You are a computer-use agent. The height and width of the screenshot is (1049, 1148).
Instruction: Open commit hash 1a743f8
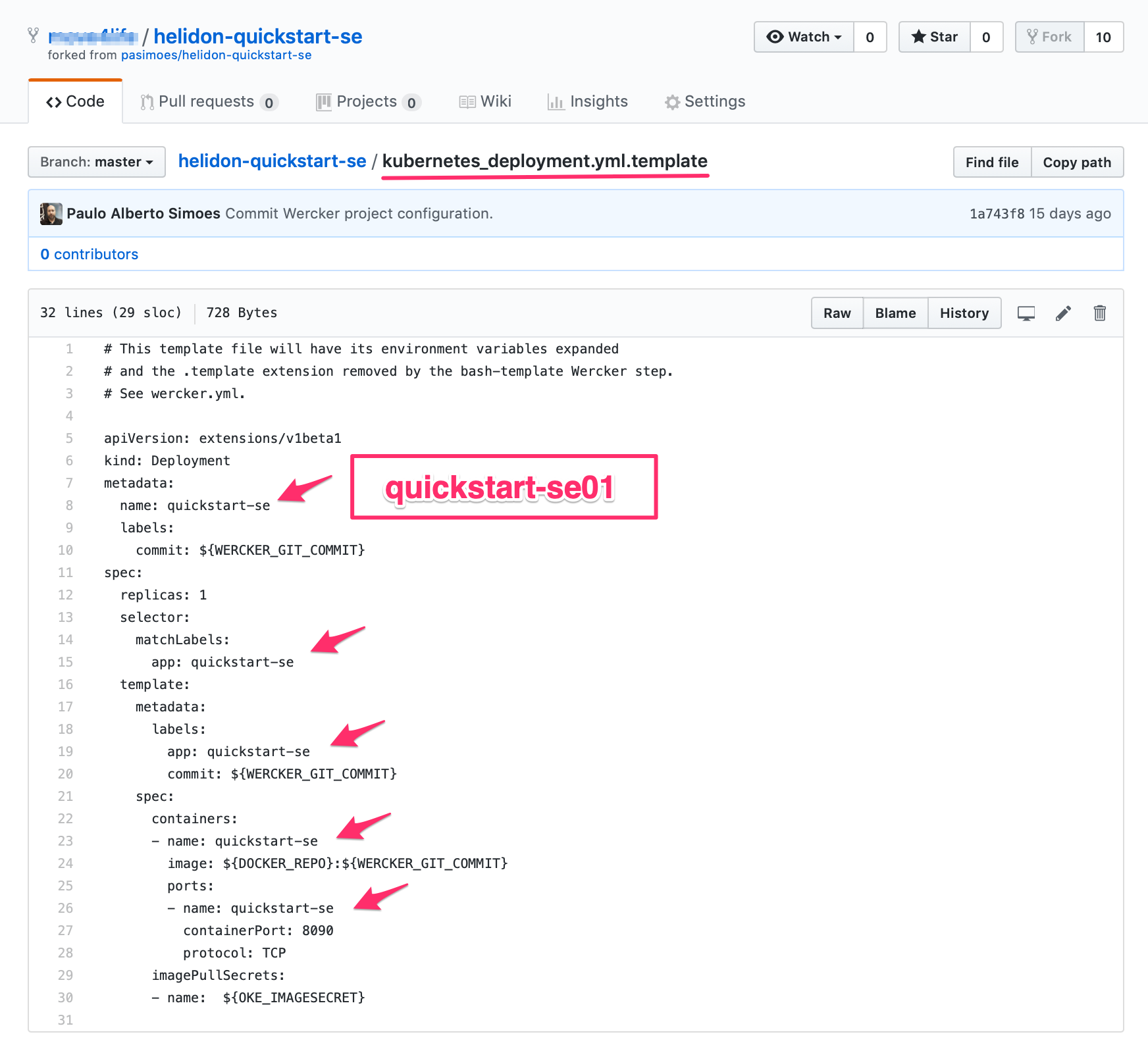pyautogui.click(x=997, y=214)
